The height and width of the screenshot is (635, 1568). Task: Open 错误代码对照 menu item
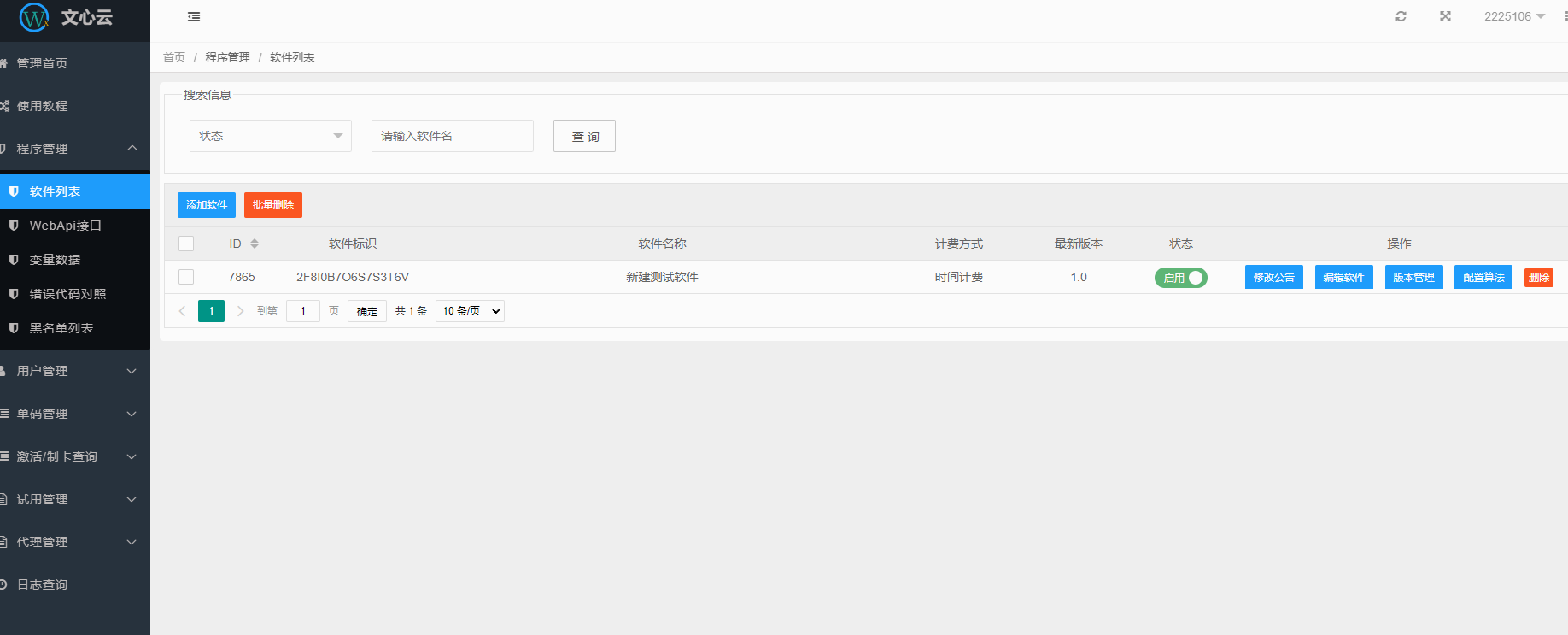pyautogui.click(x=68, y=294)
